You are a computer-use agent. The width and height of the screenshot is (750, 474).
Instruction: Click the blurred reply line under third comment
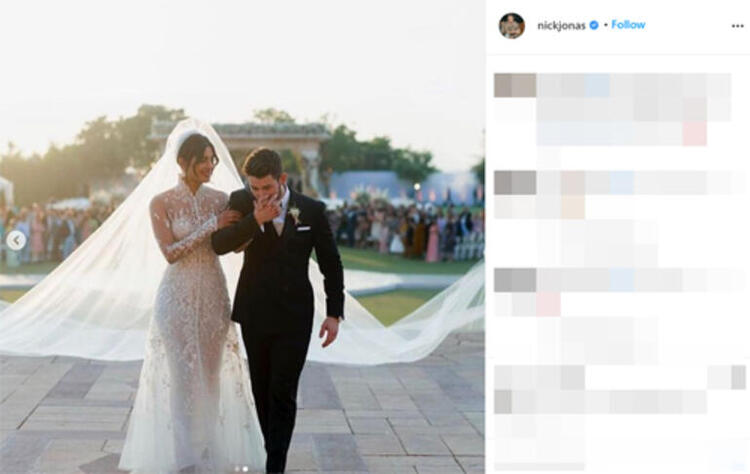597,341
